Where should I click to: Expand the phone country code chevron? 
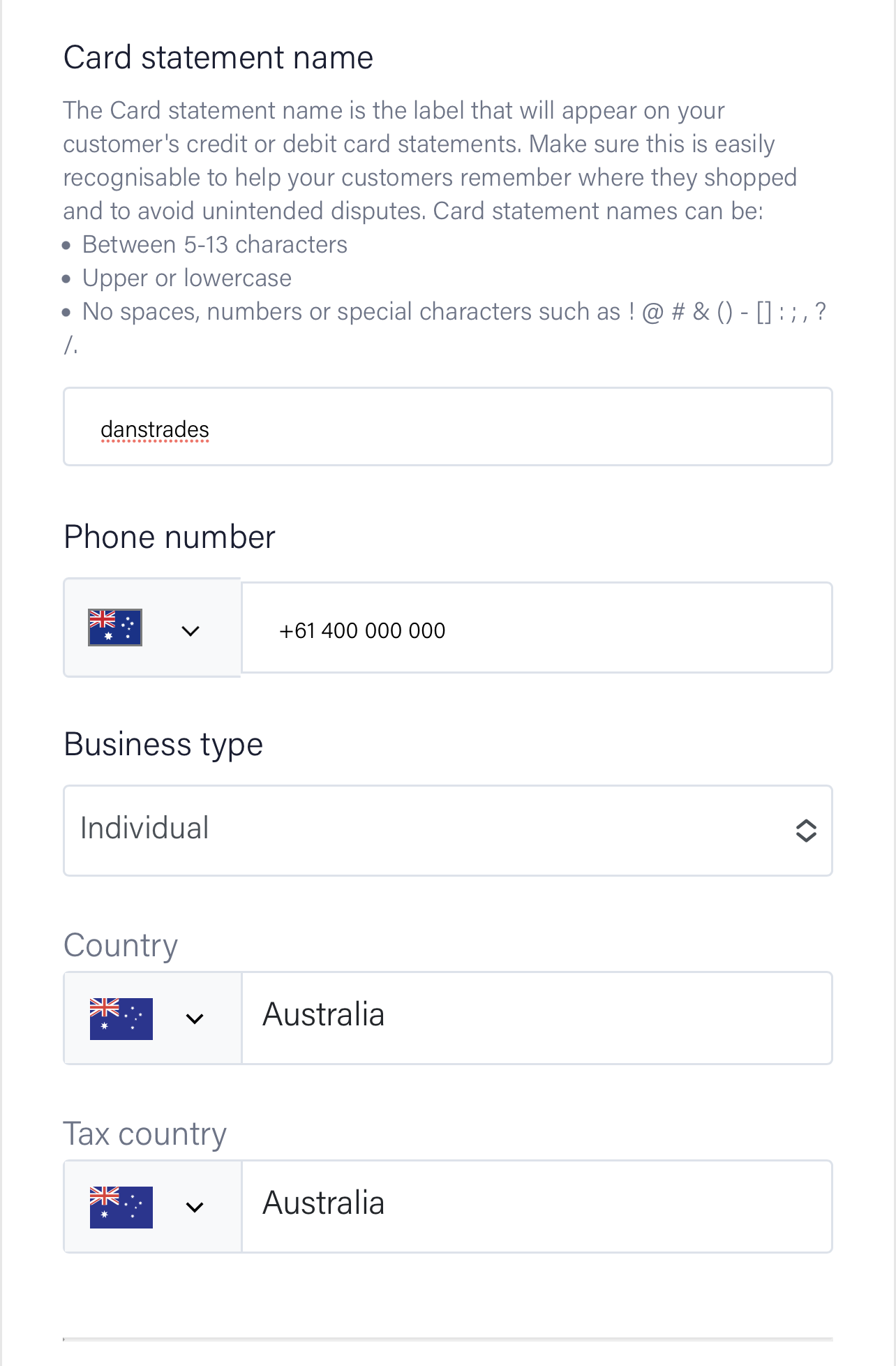[x=191, y=631]
